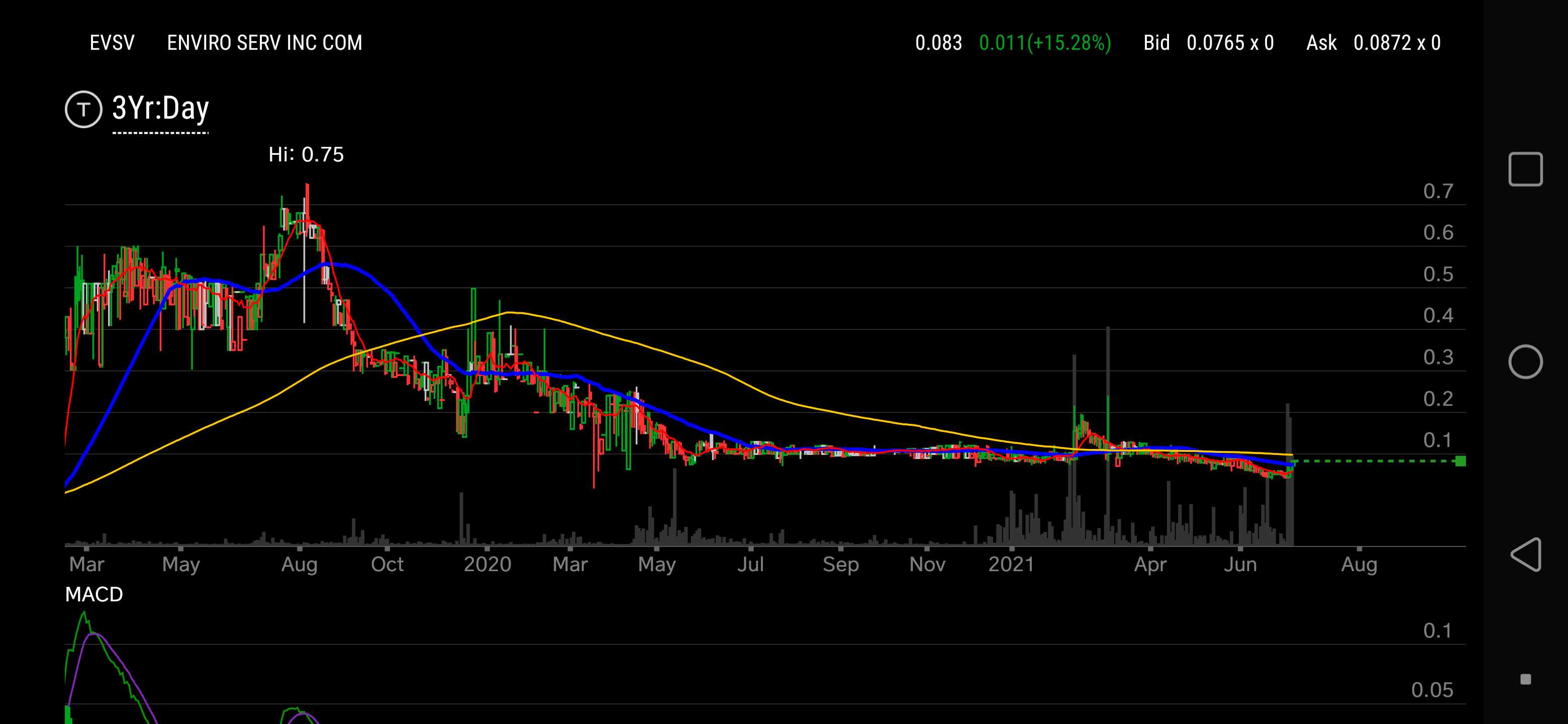Viewport: 1568px width, 724px height.
Task: Tap the 0.05 MACD axis label
Action: pos(1432,690)
